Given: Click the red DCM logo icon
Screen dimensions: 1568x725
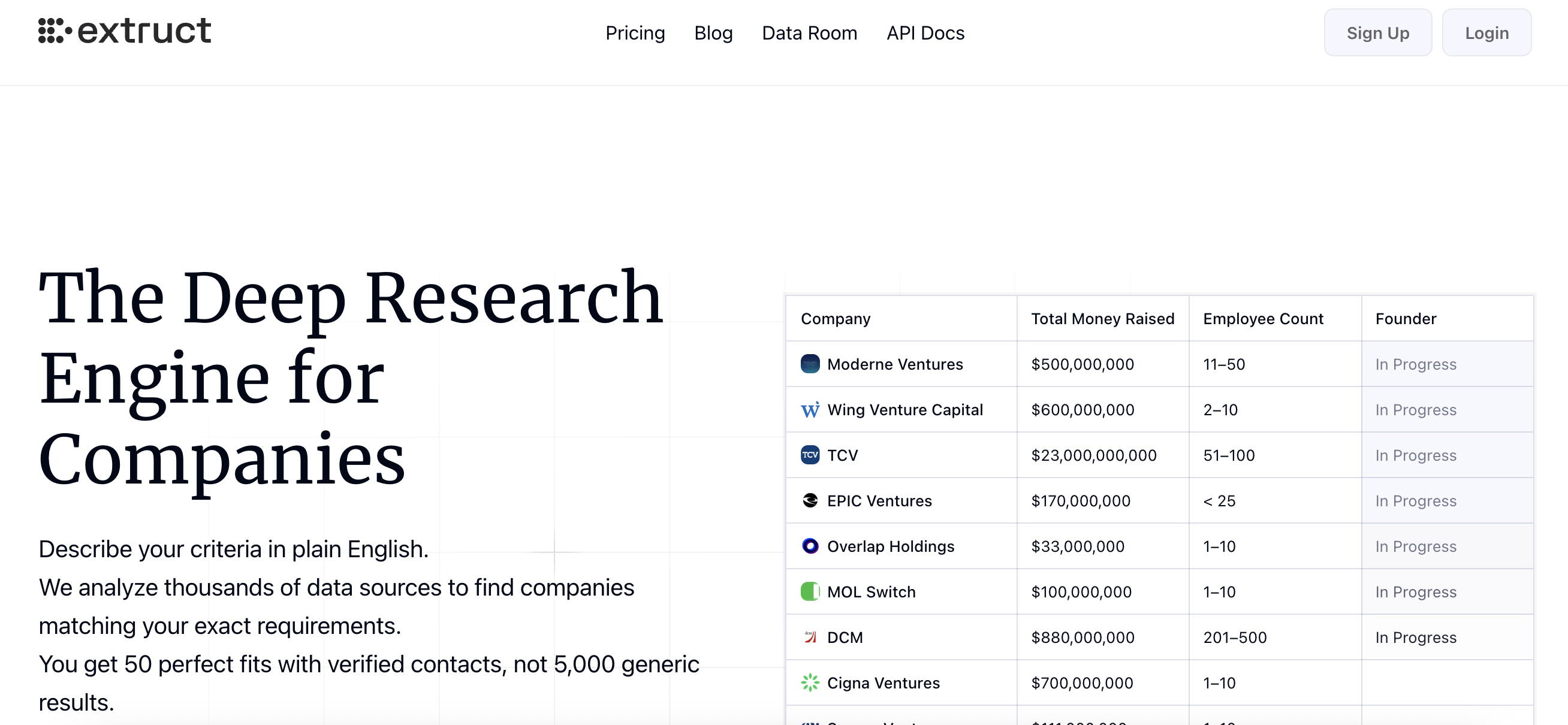Looking at the screenshot, I should pos(810,638).
